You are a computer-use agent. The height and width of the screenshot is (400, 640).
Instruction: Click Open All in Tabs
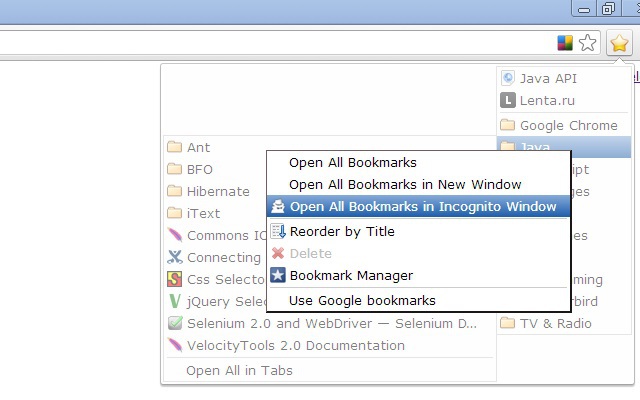(x=239, y=370)
